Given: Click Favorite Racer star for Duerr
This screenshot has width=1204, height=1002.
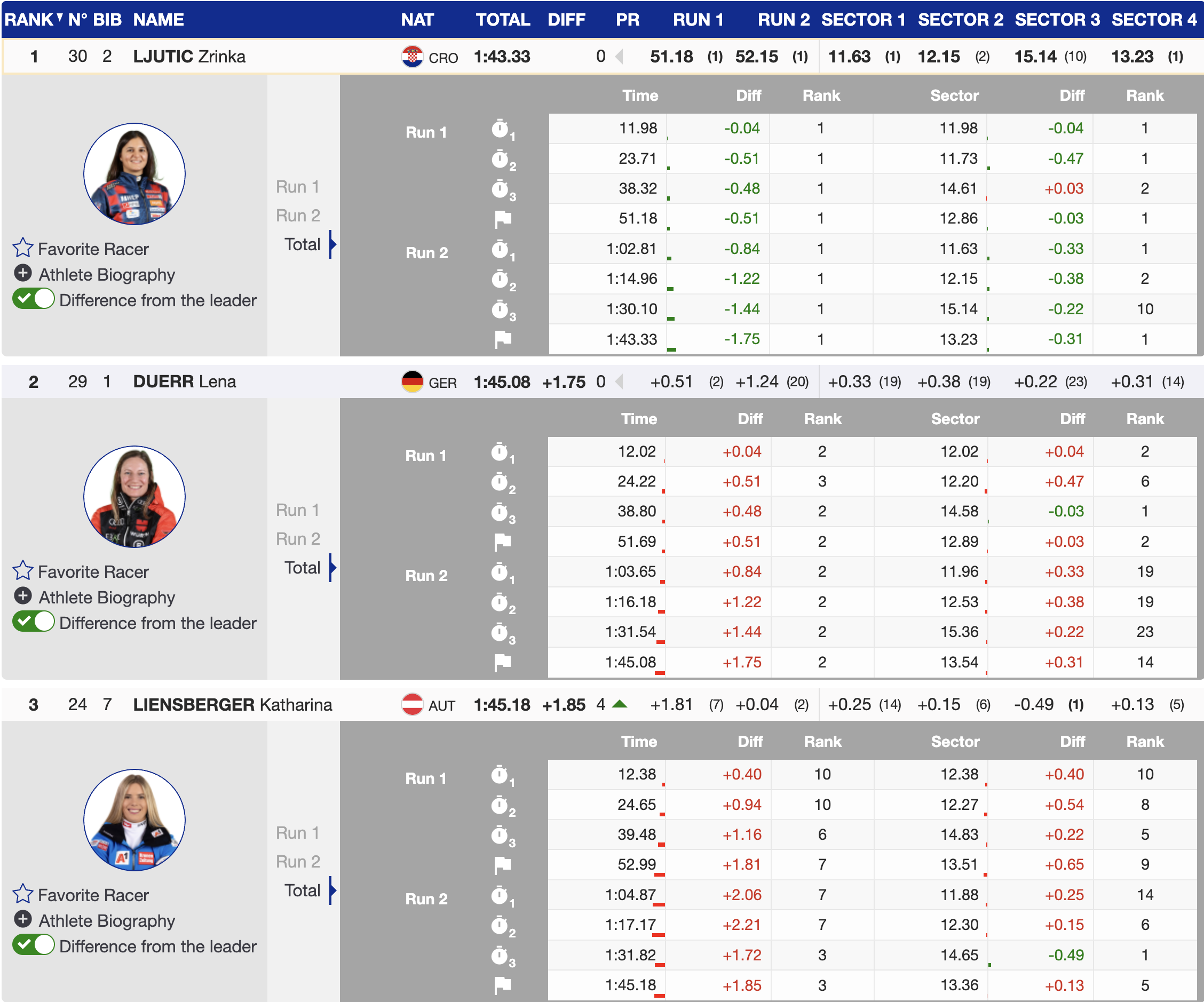Looking at the screenshot, I should pyautogui.click(x=23, y=571).
